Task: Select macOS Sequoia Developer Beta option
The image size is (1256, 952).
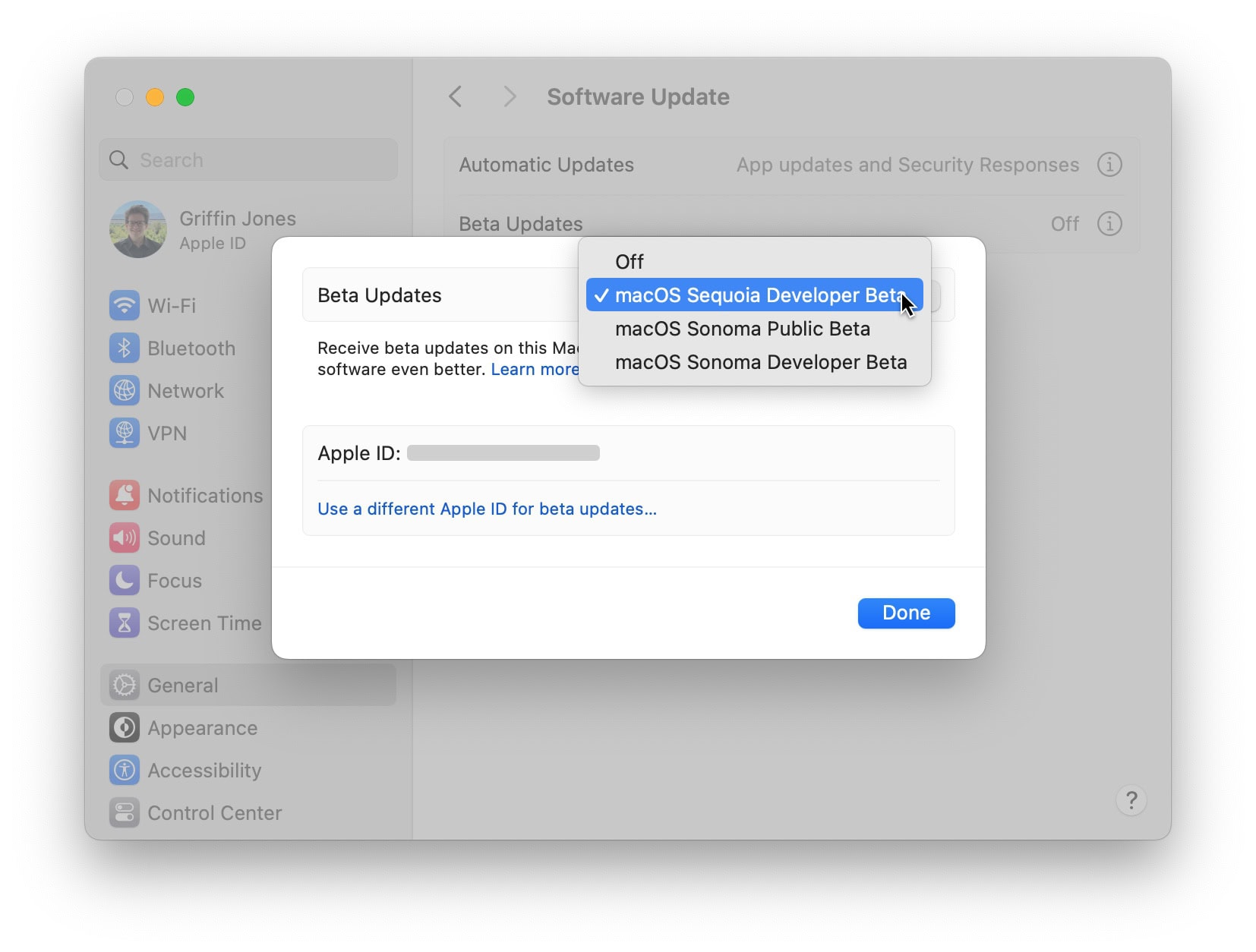Action: click(x=754, y=295)
